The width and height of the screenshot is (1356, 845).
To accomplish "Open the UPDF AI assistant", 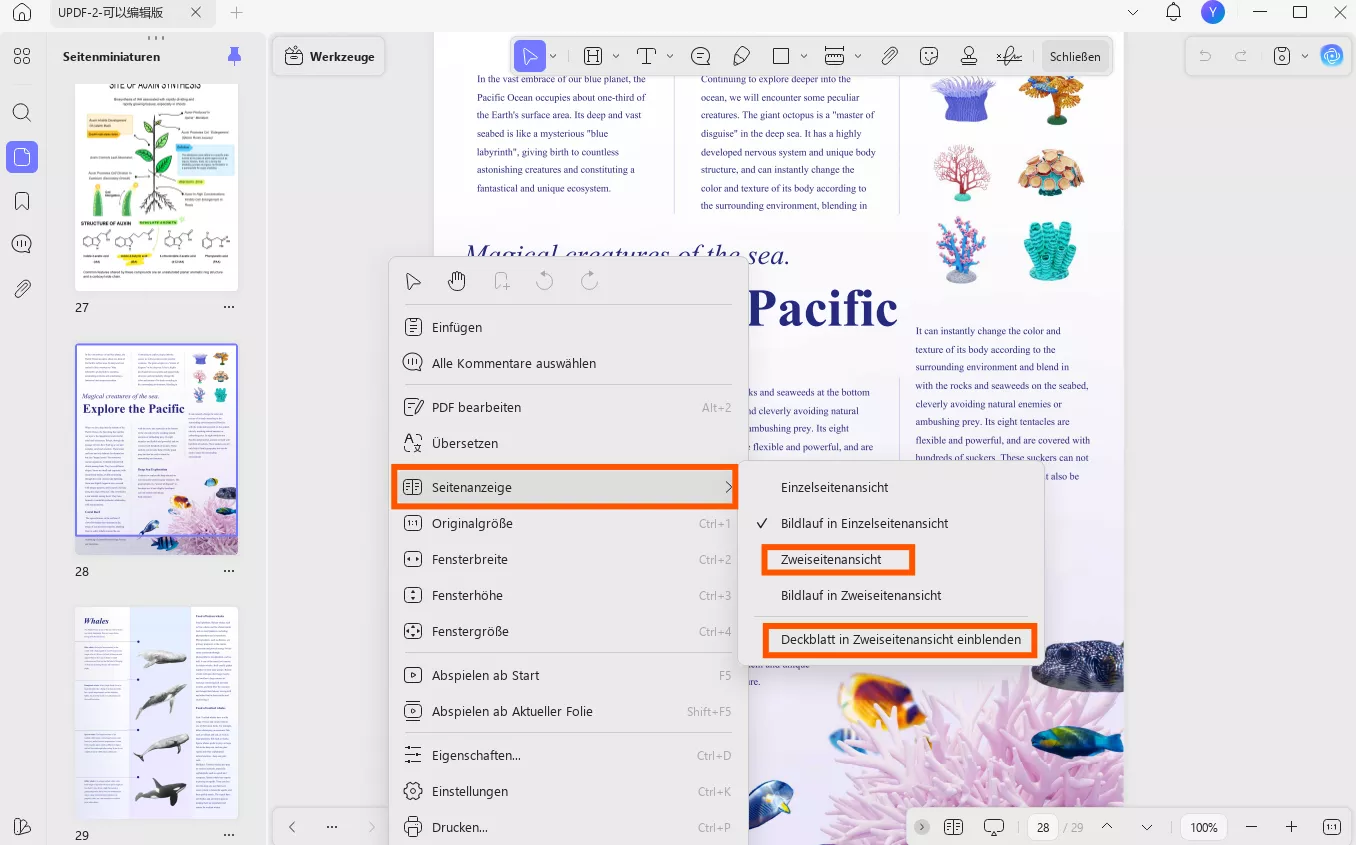I will [x=1332, y=56].
